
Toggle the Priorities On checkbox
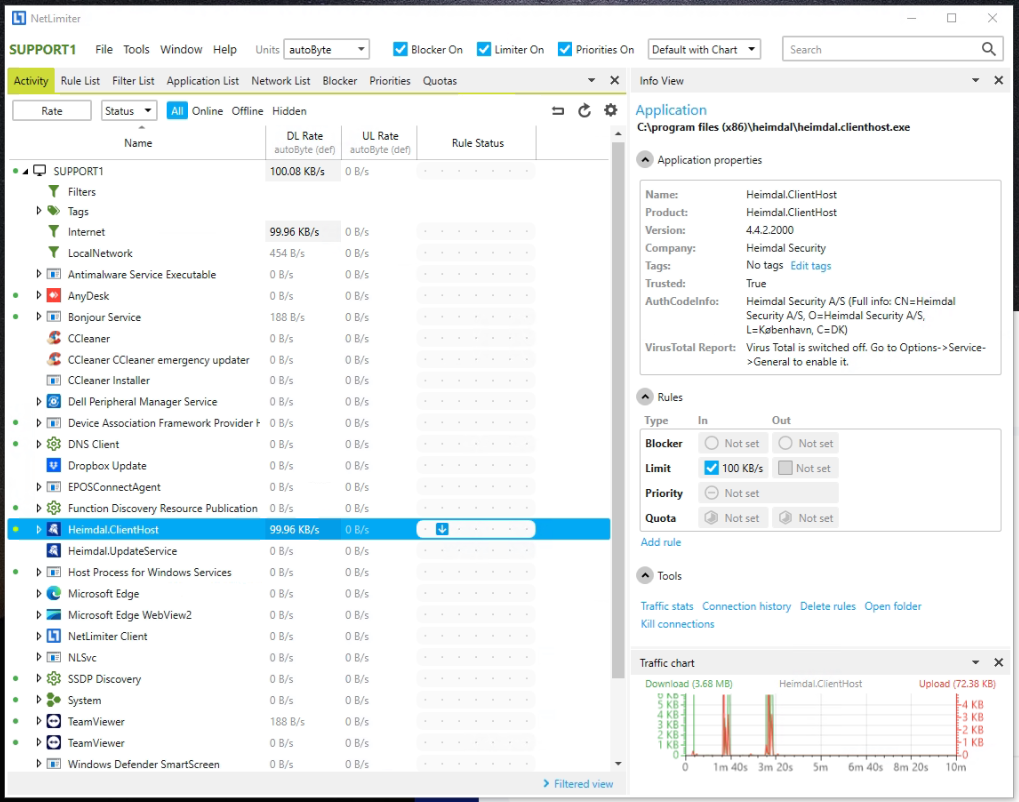[x=565, y=49]
